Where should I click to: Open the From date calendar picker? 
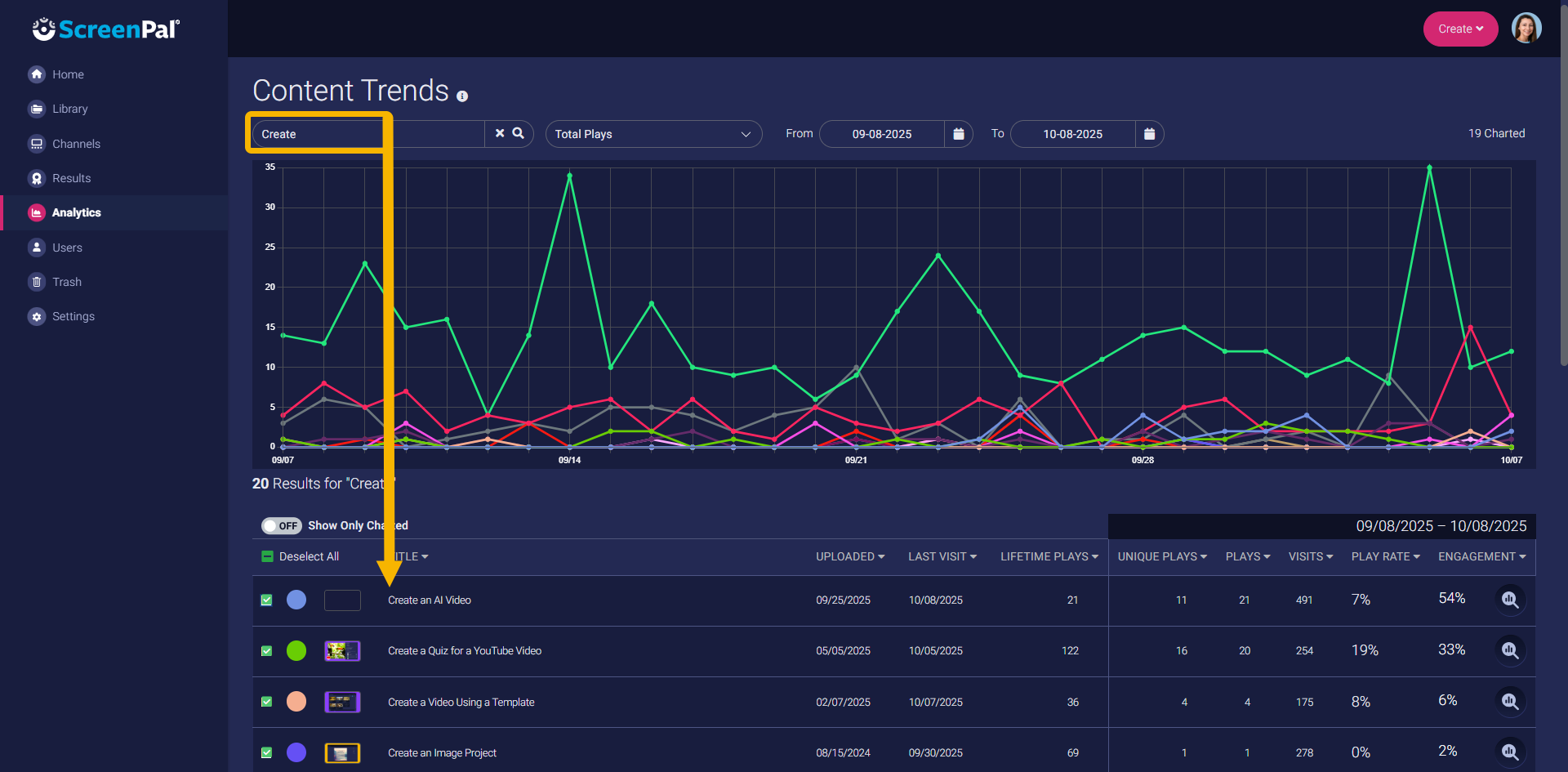pos(958,134)
